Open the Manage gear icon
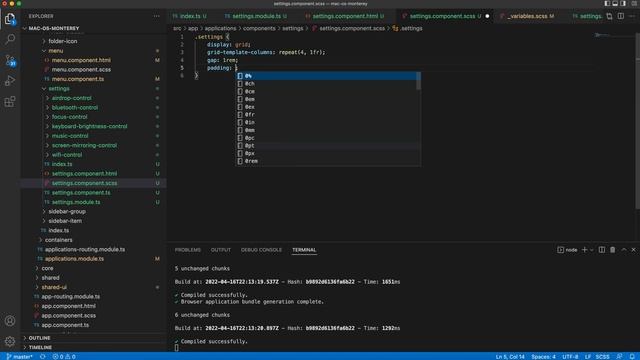 10,341
